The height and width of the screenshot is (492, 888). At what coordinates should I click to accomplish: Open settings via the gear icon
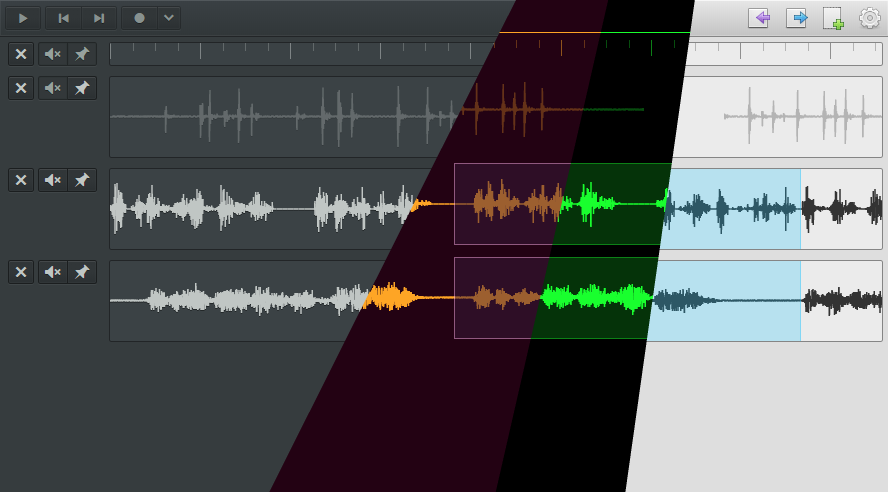click(869, 18)
